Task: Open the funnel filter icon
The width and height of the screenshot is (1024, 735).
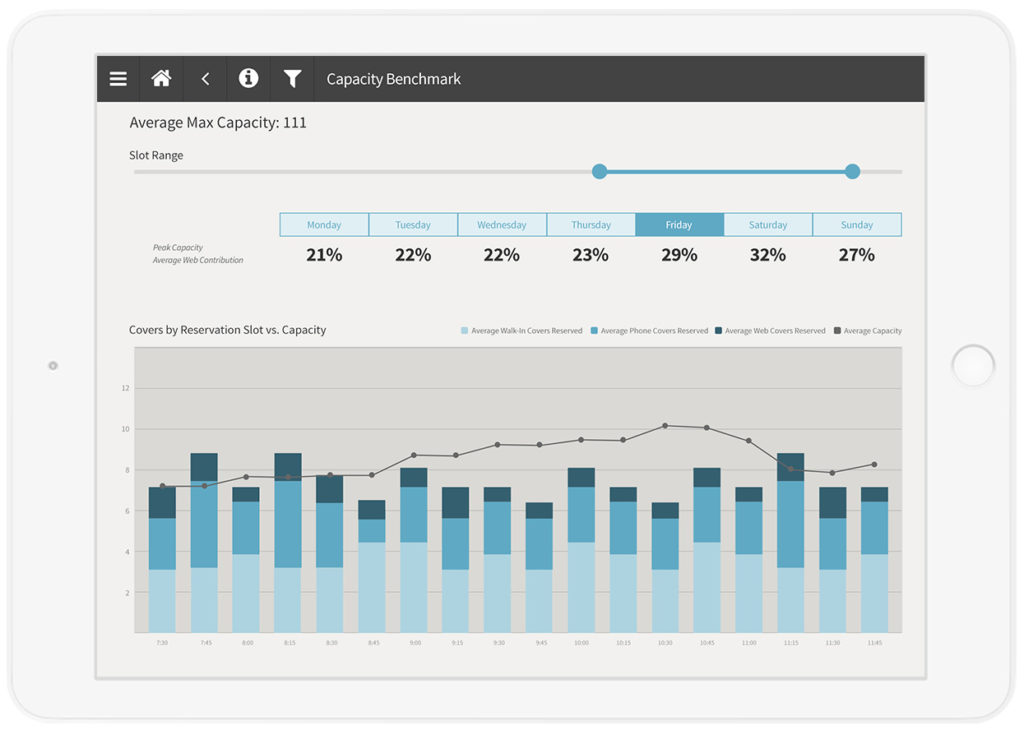Action: 293,79
